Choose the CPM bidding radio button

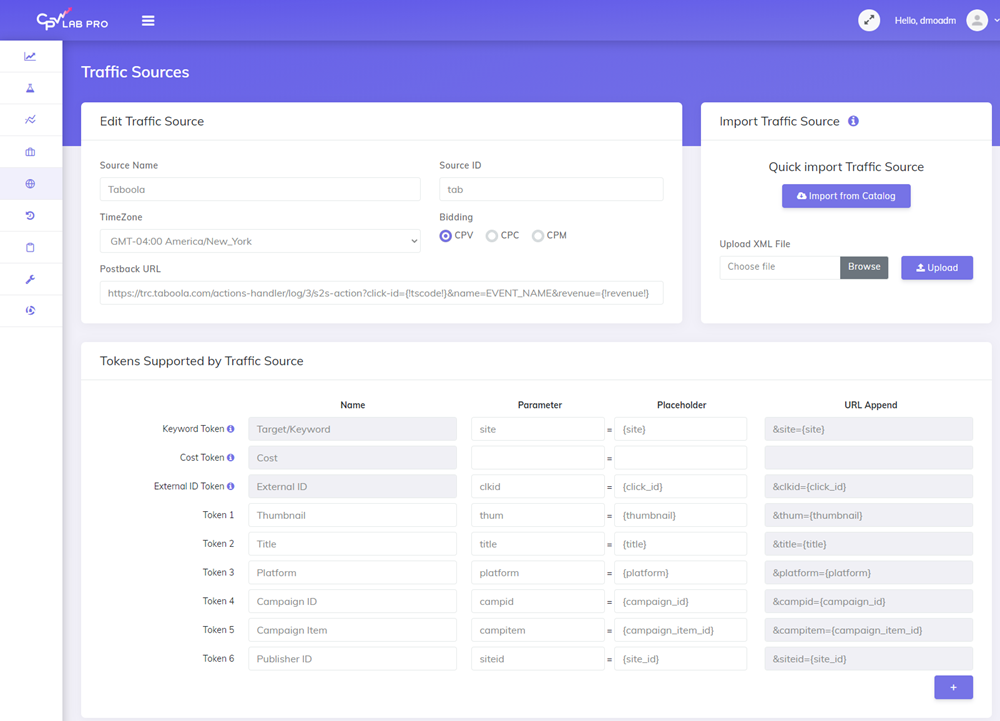(538, 236)
